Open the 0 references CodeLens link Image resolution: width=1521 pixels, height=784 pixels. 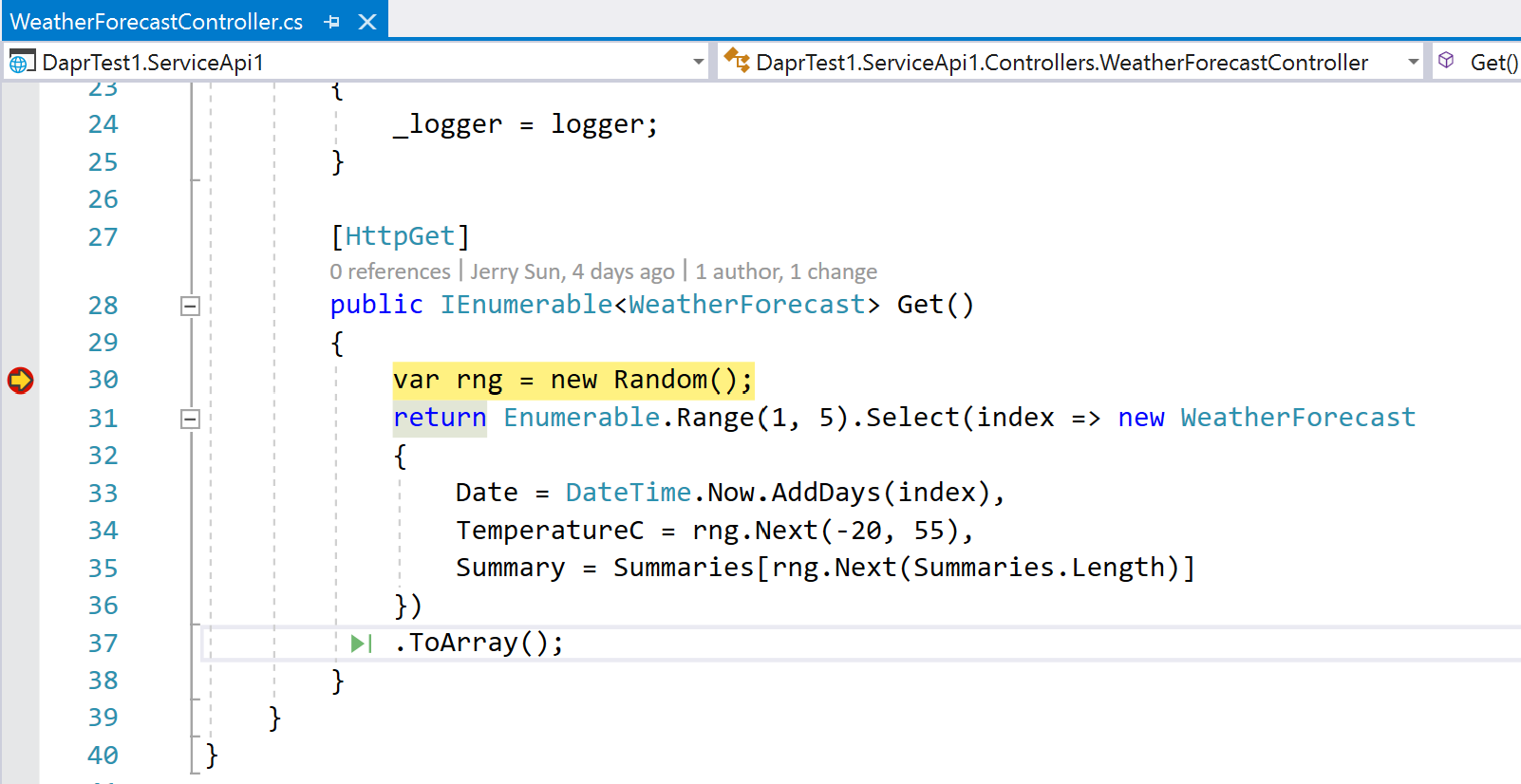click(x=390, y=271)
